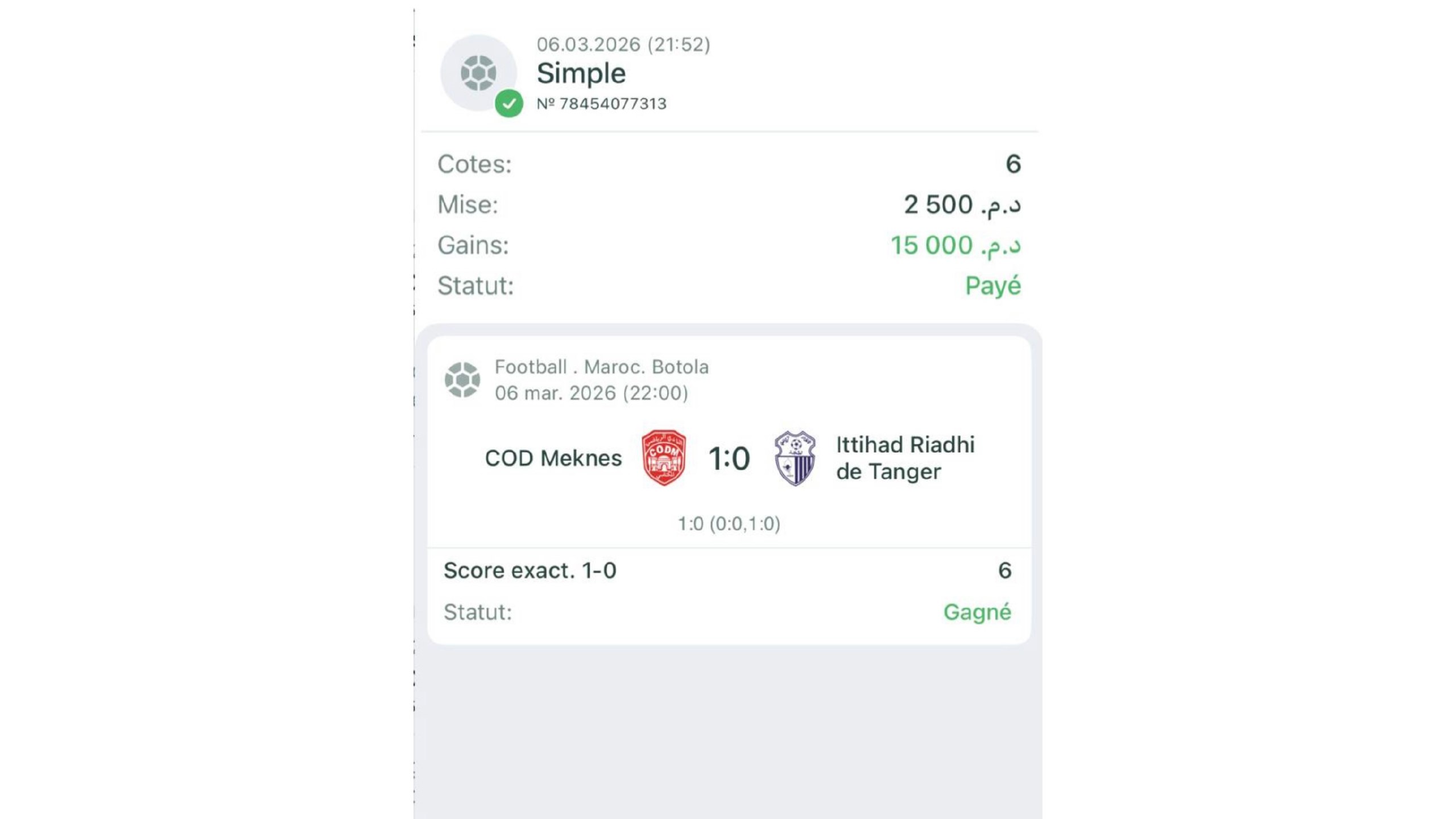Click the small football icon beside Botola
1456x819 pixels.
click(462, 379)
